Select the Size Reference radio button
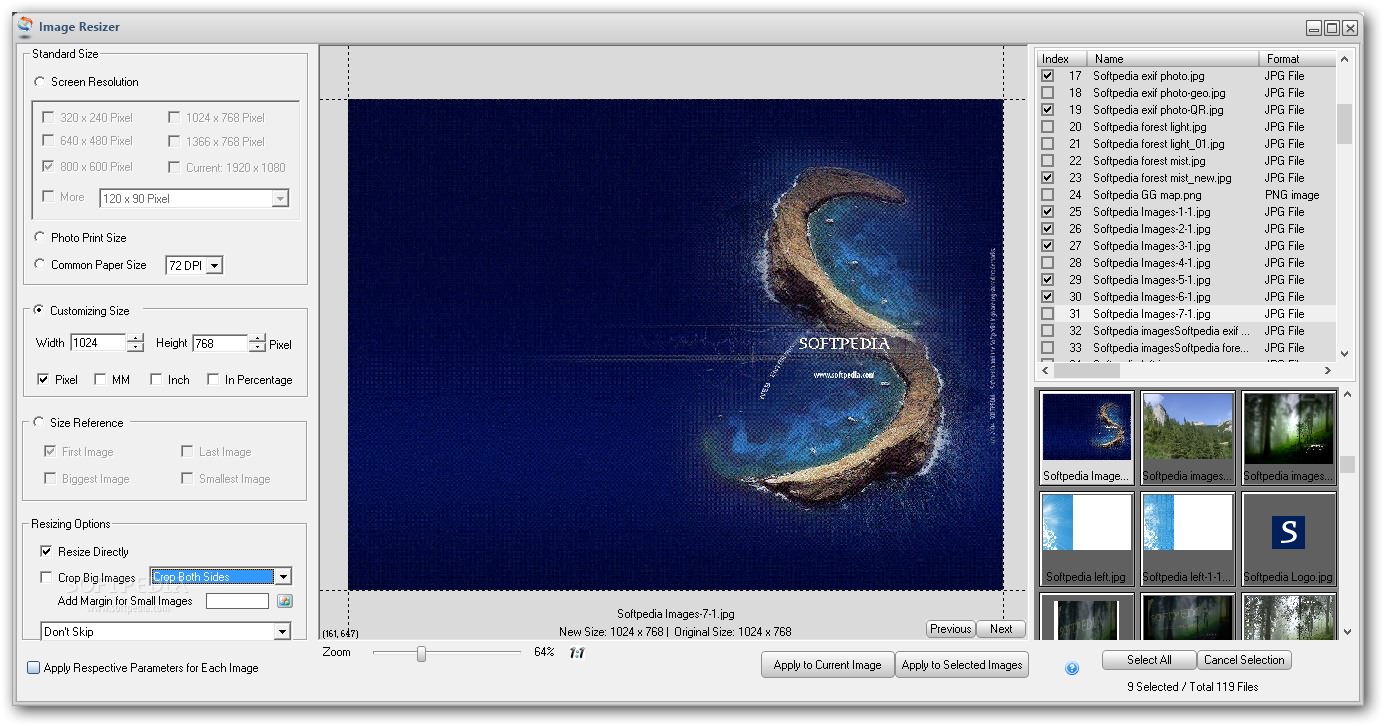The image size is (1384, 726). pos(39,423)
